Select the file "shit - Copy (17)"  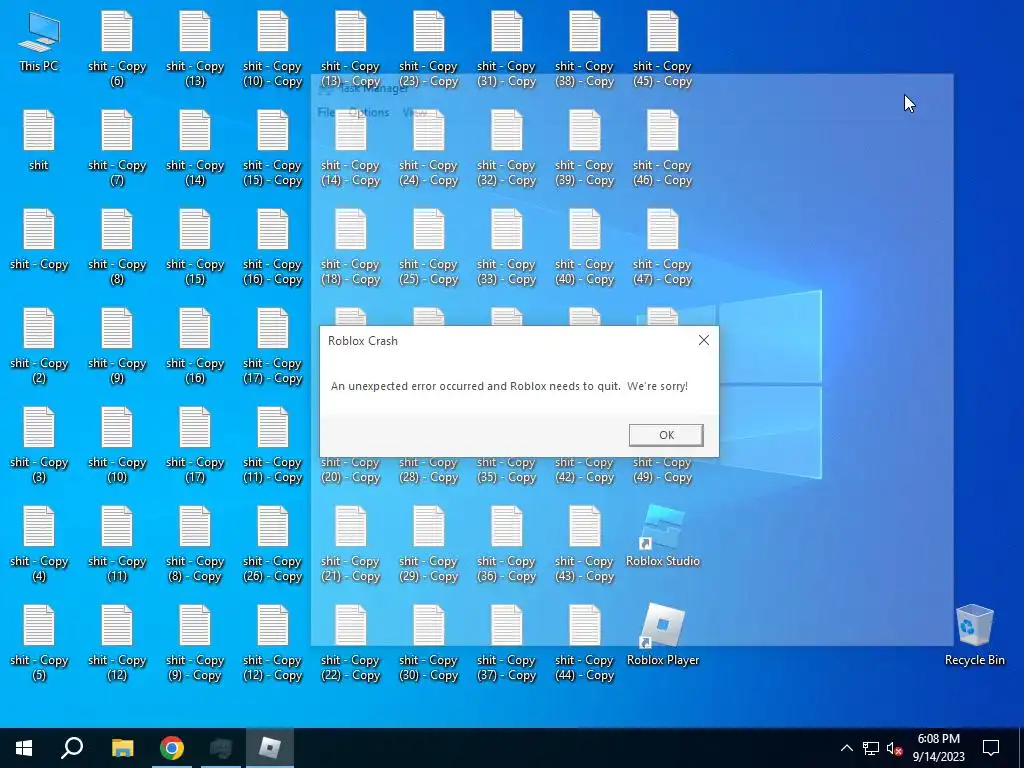tap(195, 445)
